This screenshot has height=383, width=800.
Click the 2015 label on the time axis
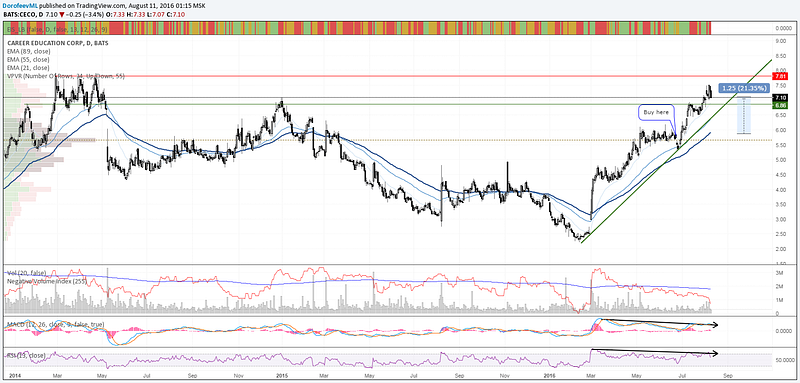click(282, 376)
